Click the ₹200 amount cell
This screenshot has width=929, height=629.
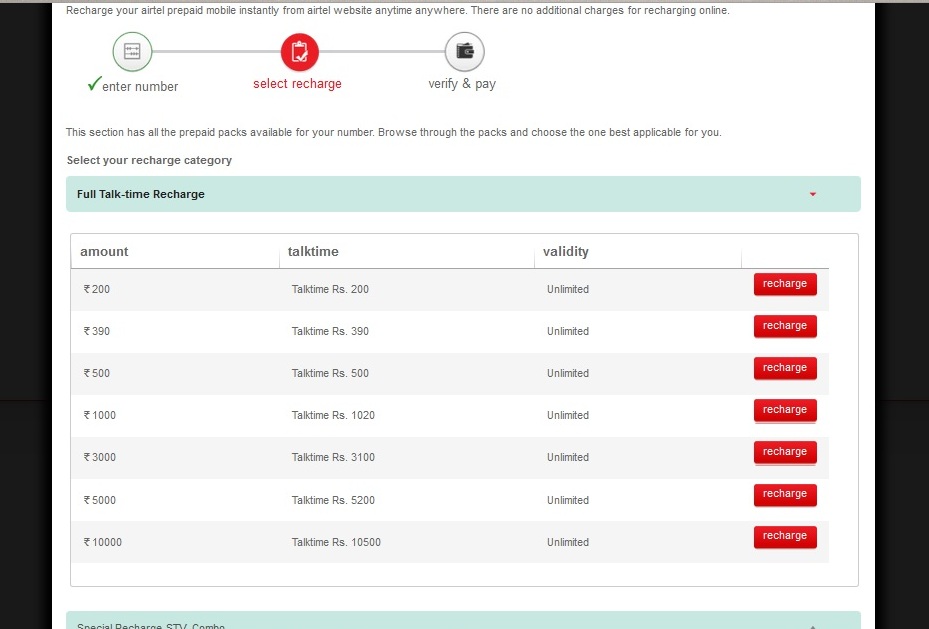[x=97, y=289]
